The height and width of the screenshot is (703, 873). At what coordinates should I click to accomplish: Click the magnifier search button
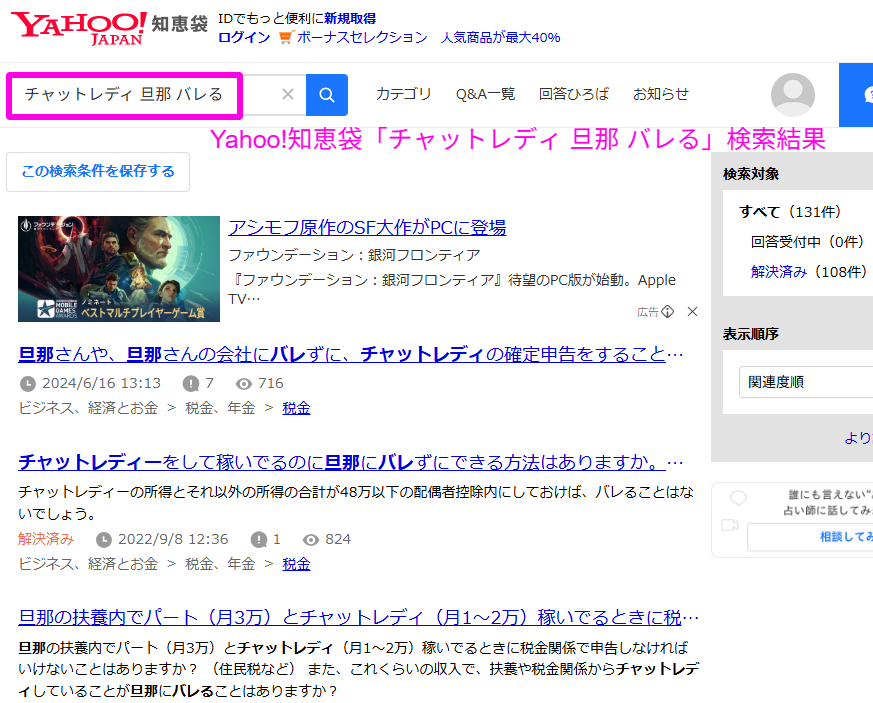[327, 95]
